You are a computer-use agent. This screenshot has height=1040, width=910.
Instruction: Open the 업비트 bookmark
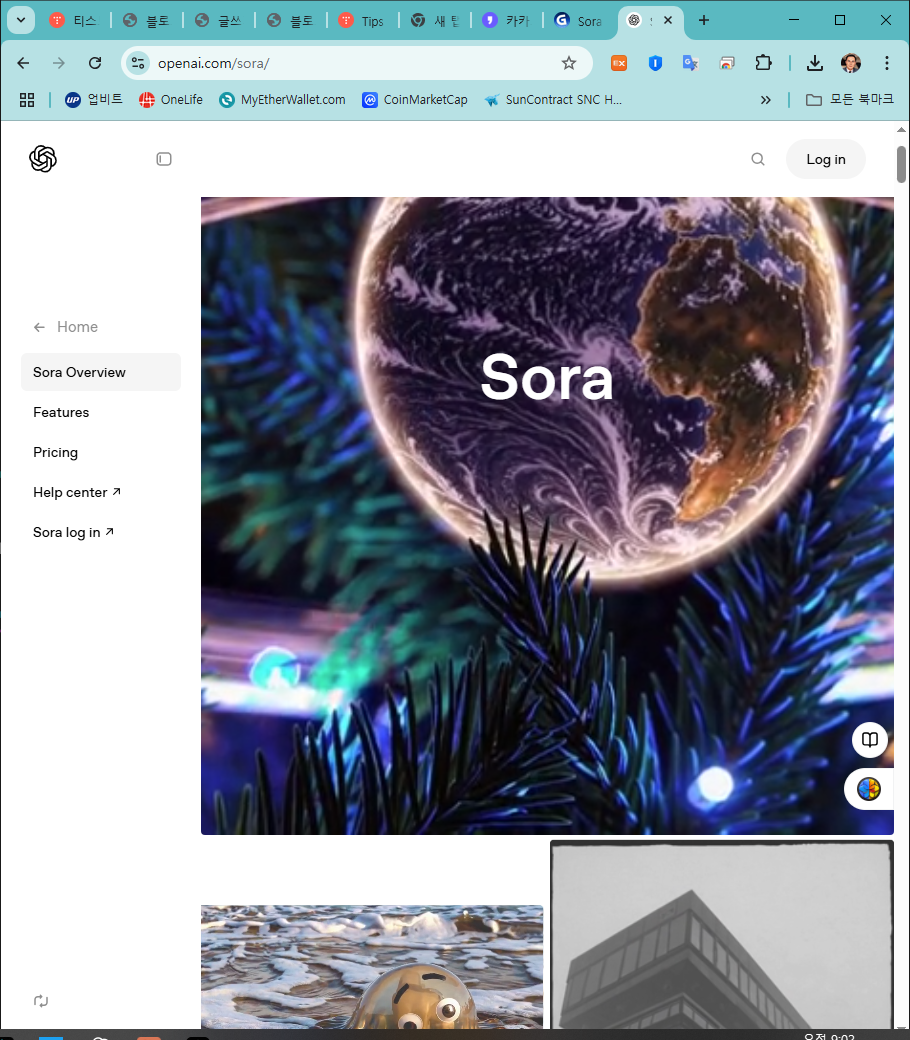click(x=94, y=99)
